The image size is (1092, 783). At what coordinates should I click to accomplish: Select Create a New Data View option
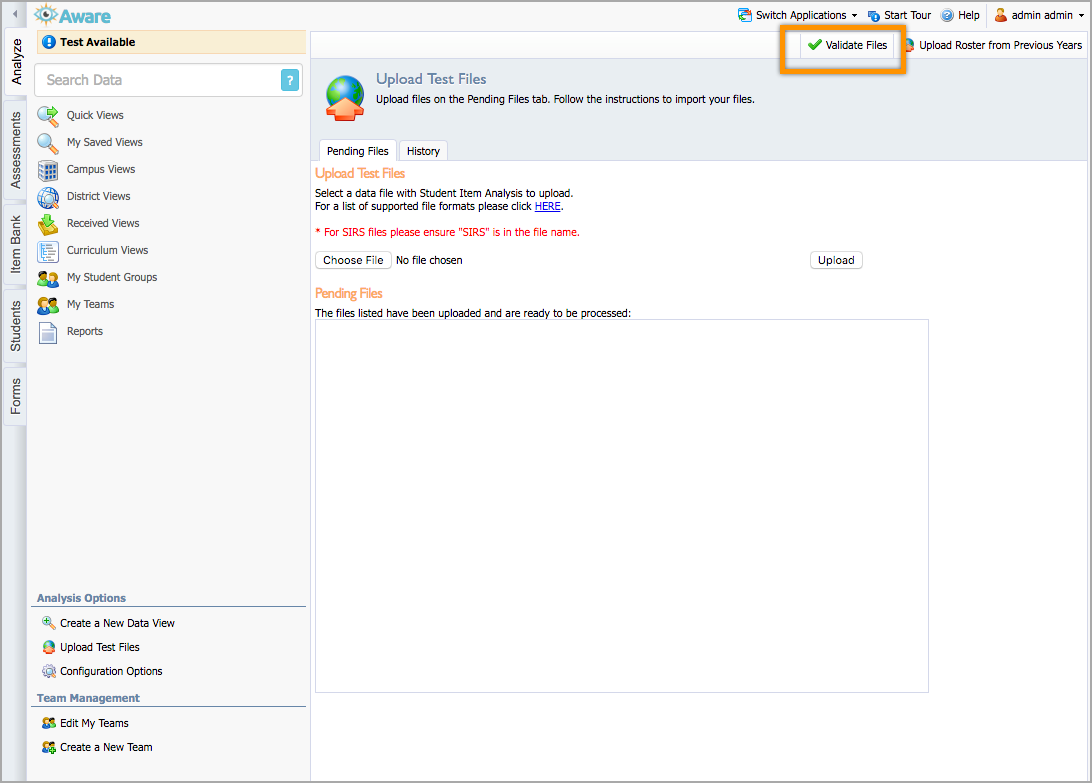[x=117, y=623]
